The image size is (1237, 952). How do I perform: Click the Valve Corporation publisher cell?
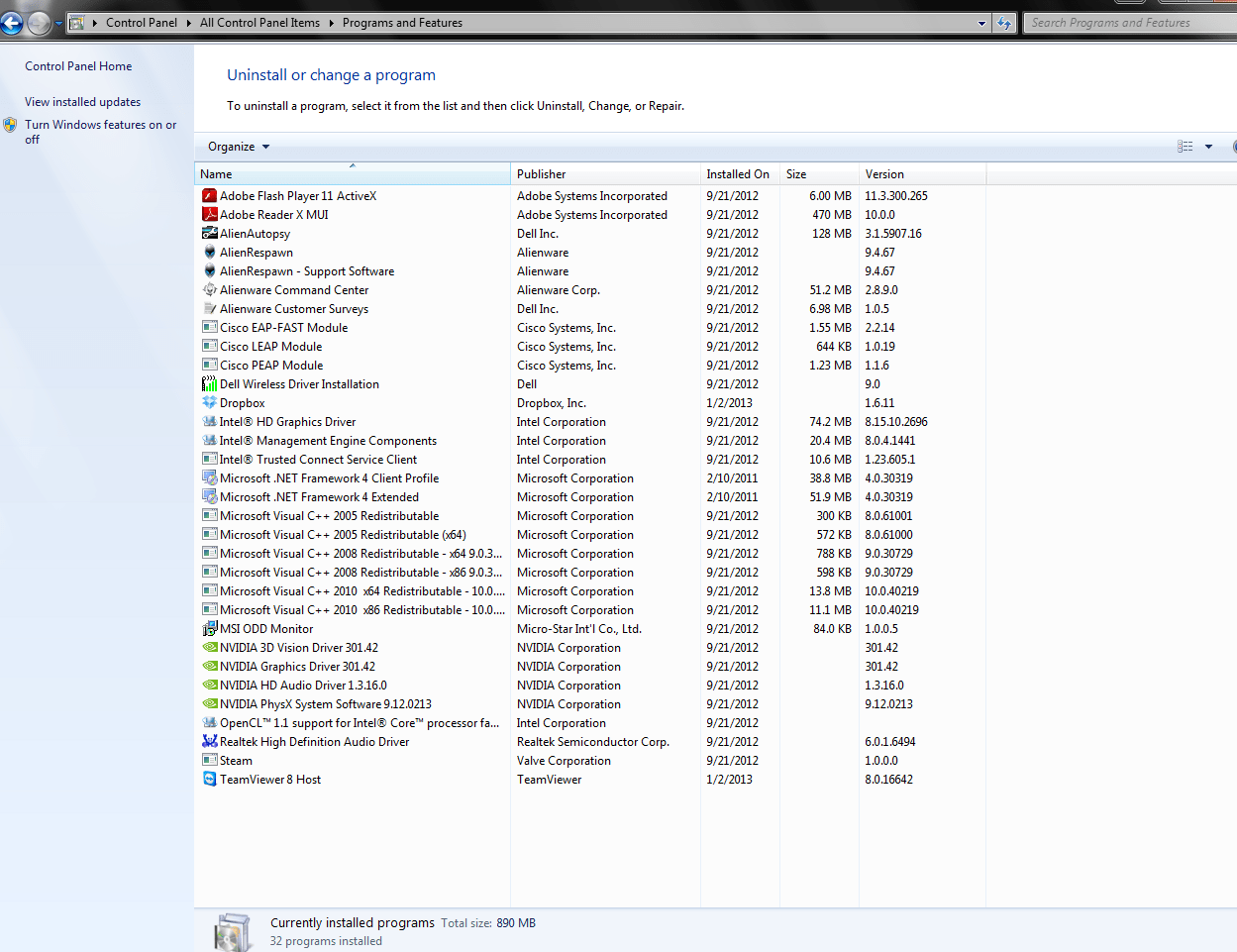click(x=564, y=761)
